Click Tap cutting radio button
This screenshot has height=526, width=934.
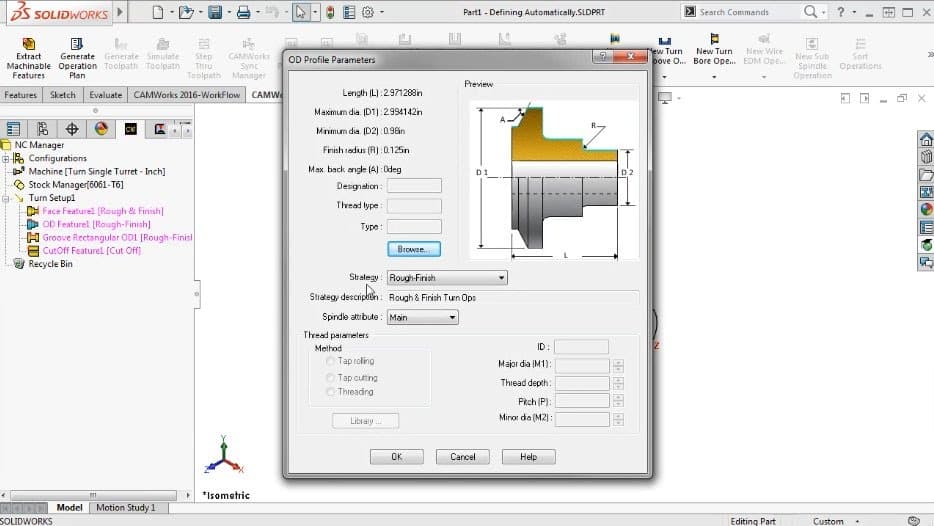click(x=331, y=378)
